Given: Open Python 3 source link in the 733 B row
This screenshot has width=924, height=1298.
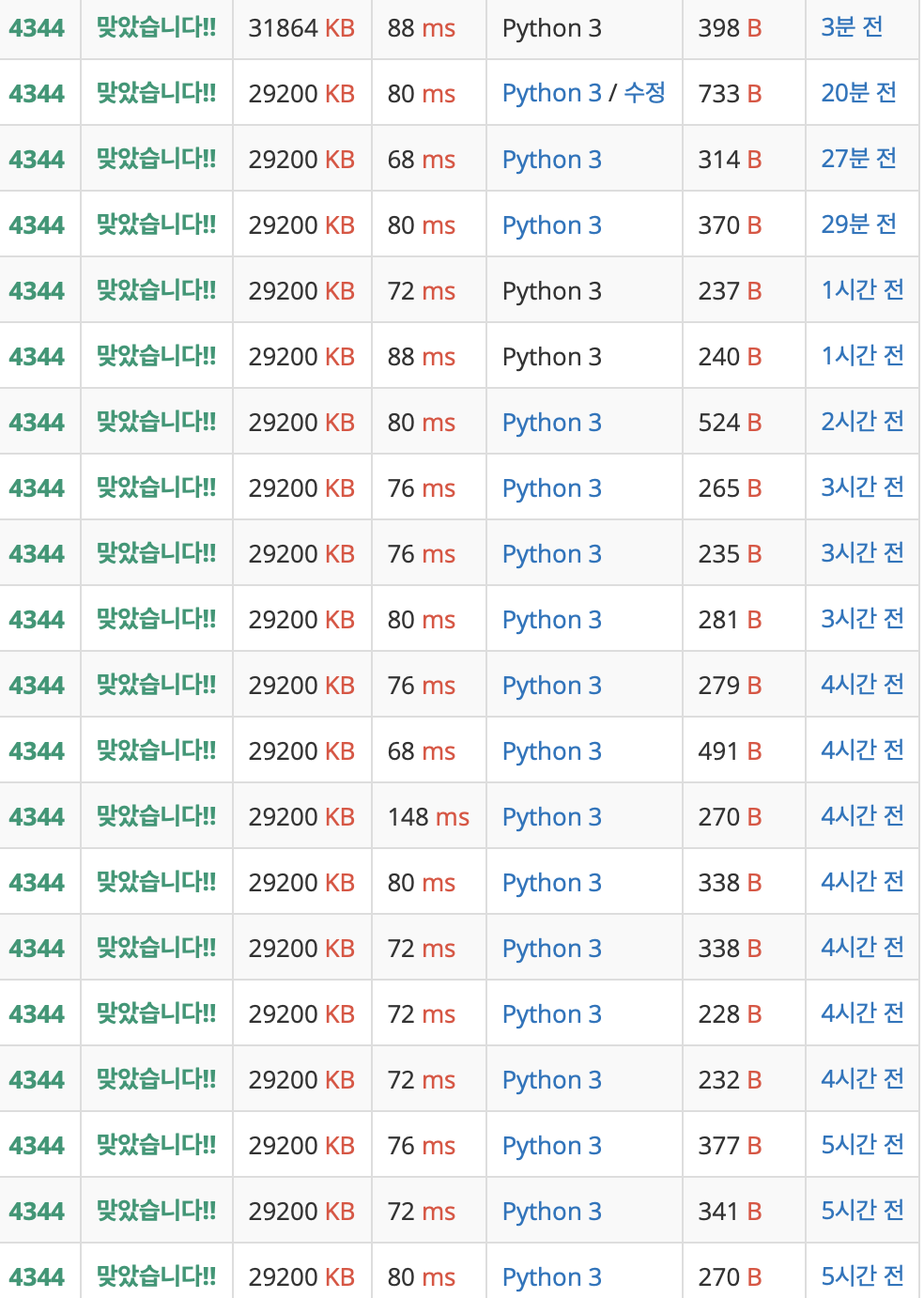Looking at the screenshot, I should point(552,94).
